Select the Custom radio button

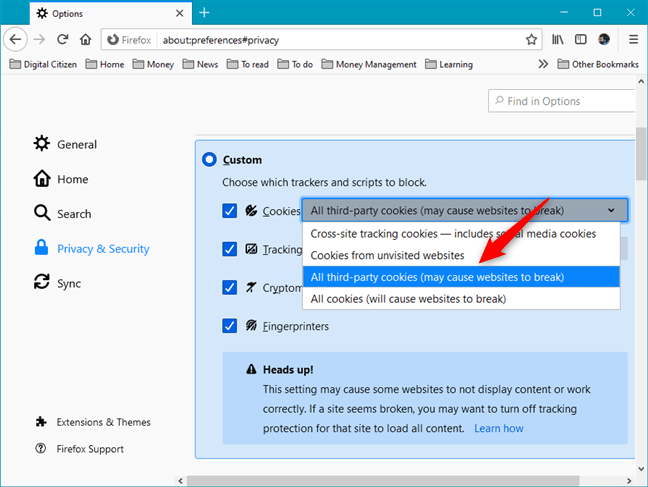click(x=209, y=160)
